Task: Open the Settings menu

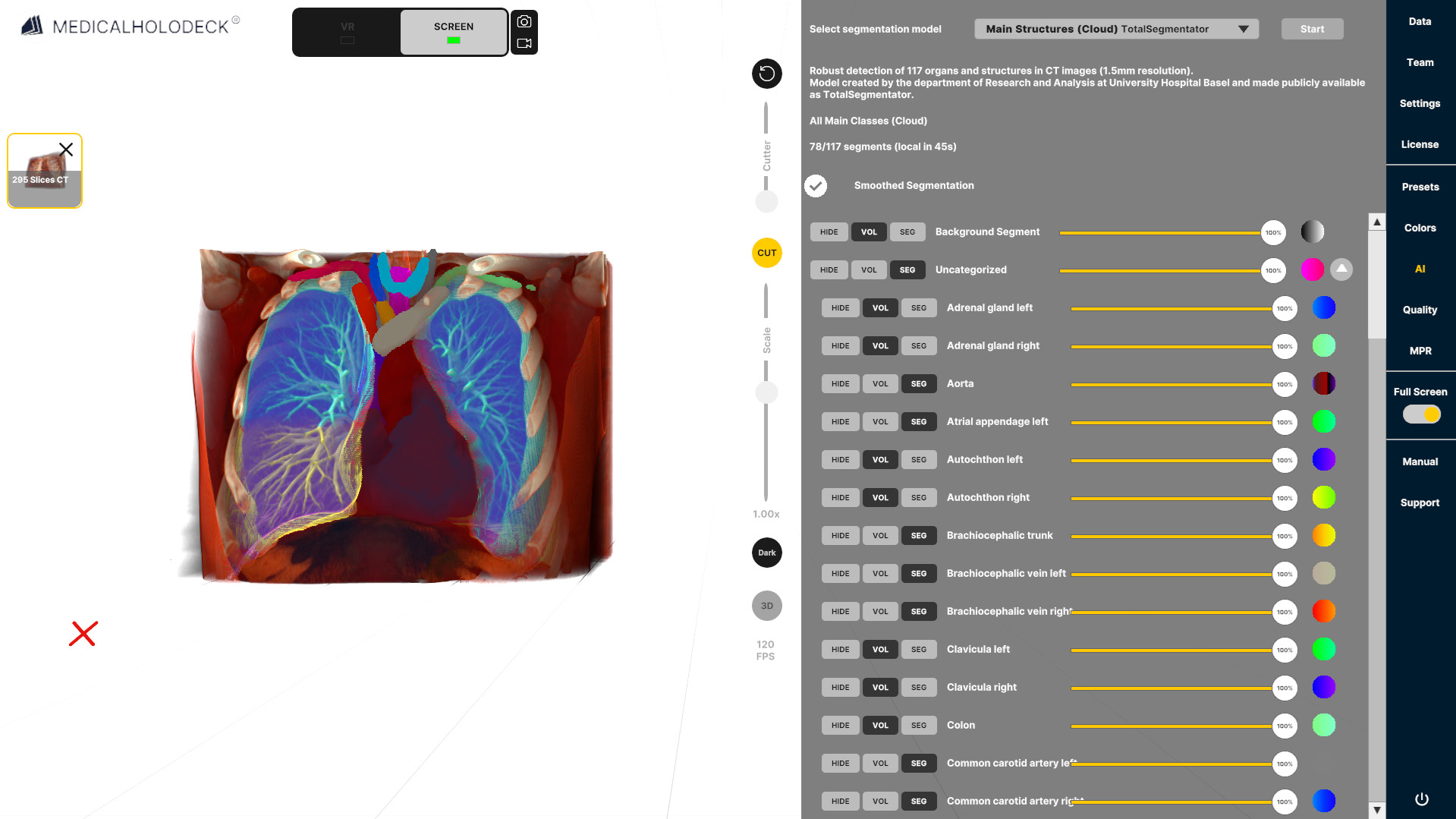Action: tap(1420, 103)
